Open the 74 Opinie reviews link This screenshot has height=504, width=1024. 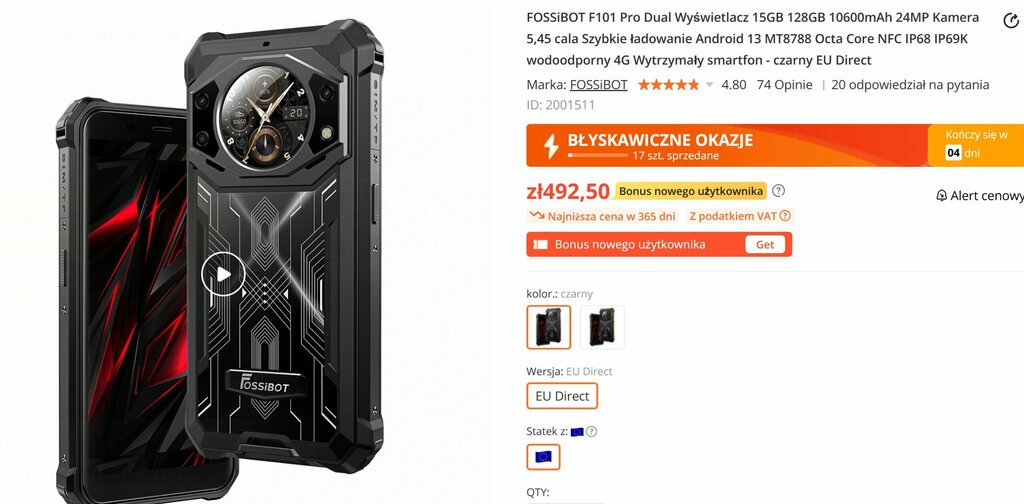(784, 85)
